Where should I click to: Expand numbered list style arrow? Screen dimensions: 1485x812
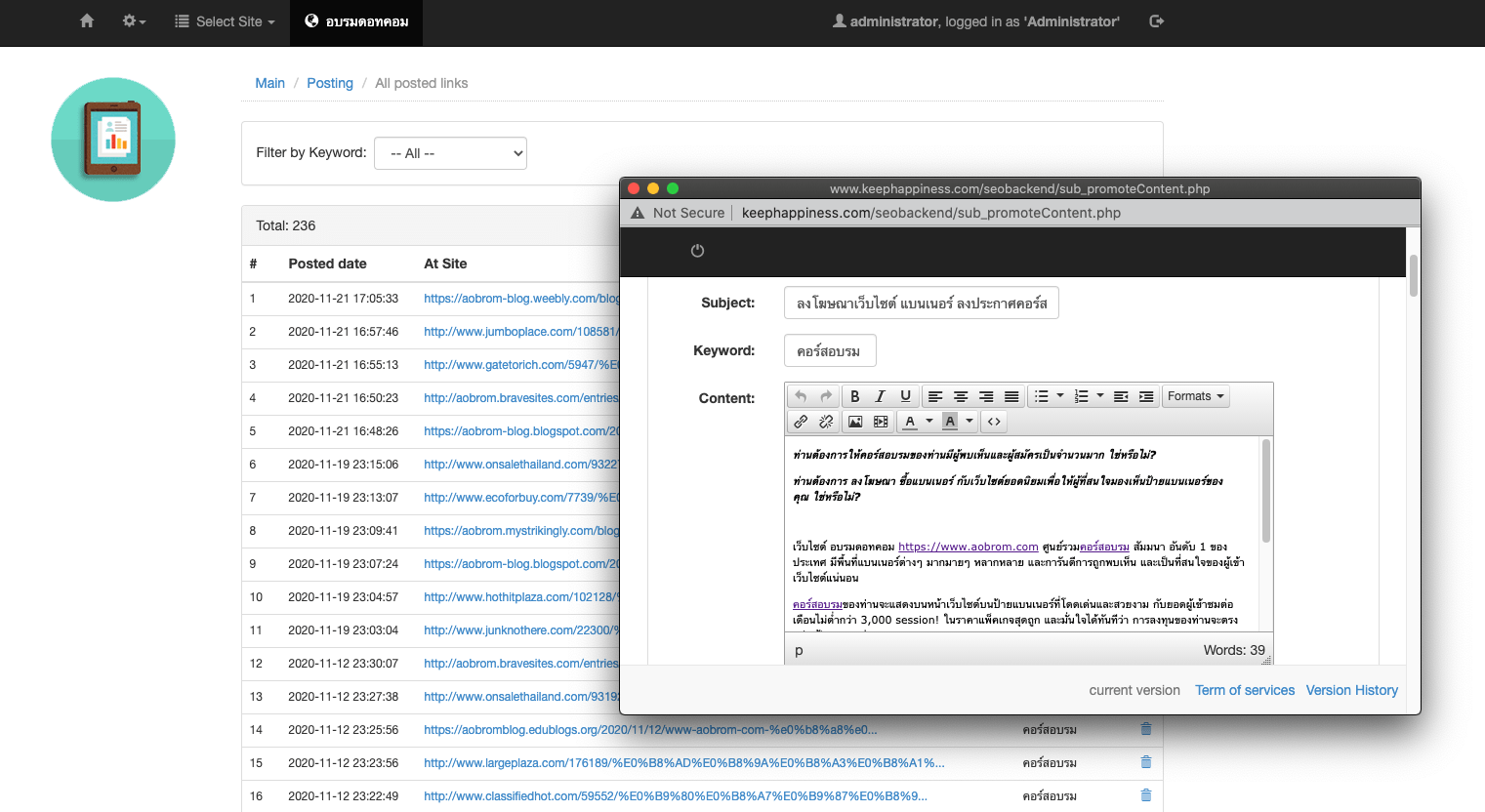pos(1100,396)
